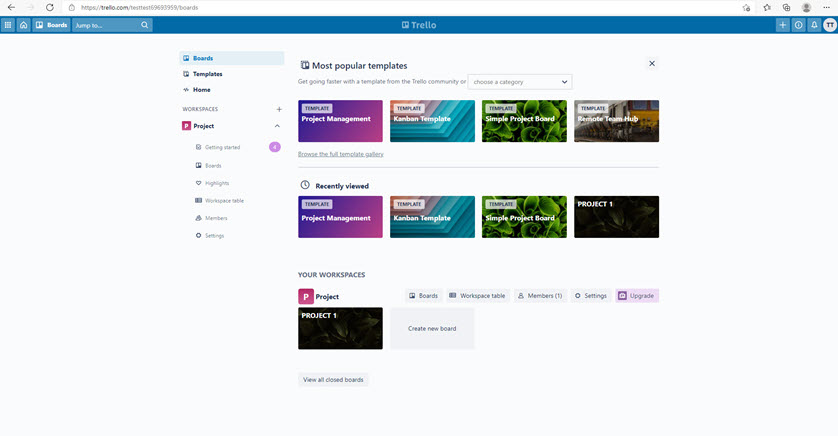Open PROJECT 1 board under Your Workspaces
The width and height of the screenshot is (838, 436).
(x=340, y=329)
